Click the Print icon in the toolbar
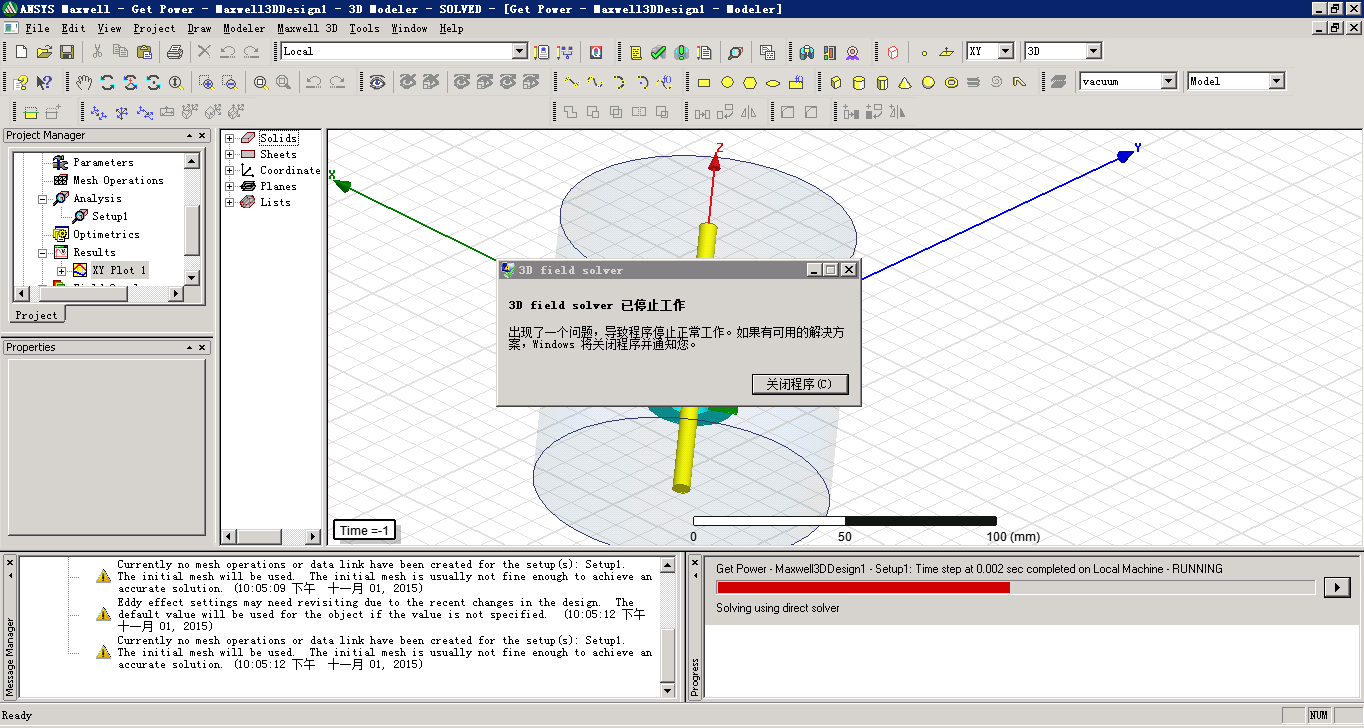The width and height of the screenshot is (1364, 728). [x=174, y=51]
